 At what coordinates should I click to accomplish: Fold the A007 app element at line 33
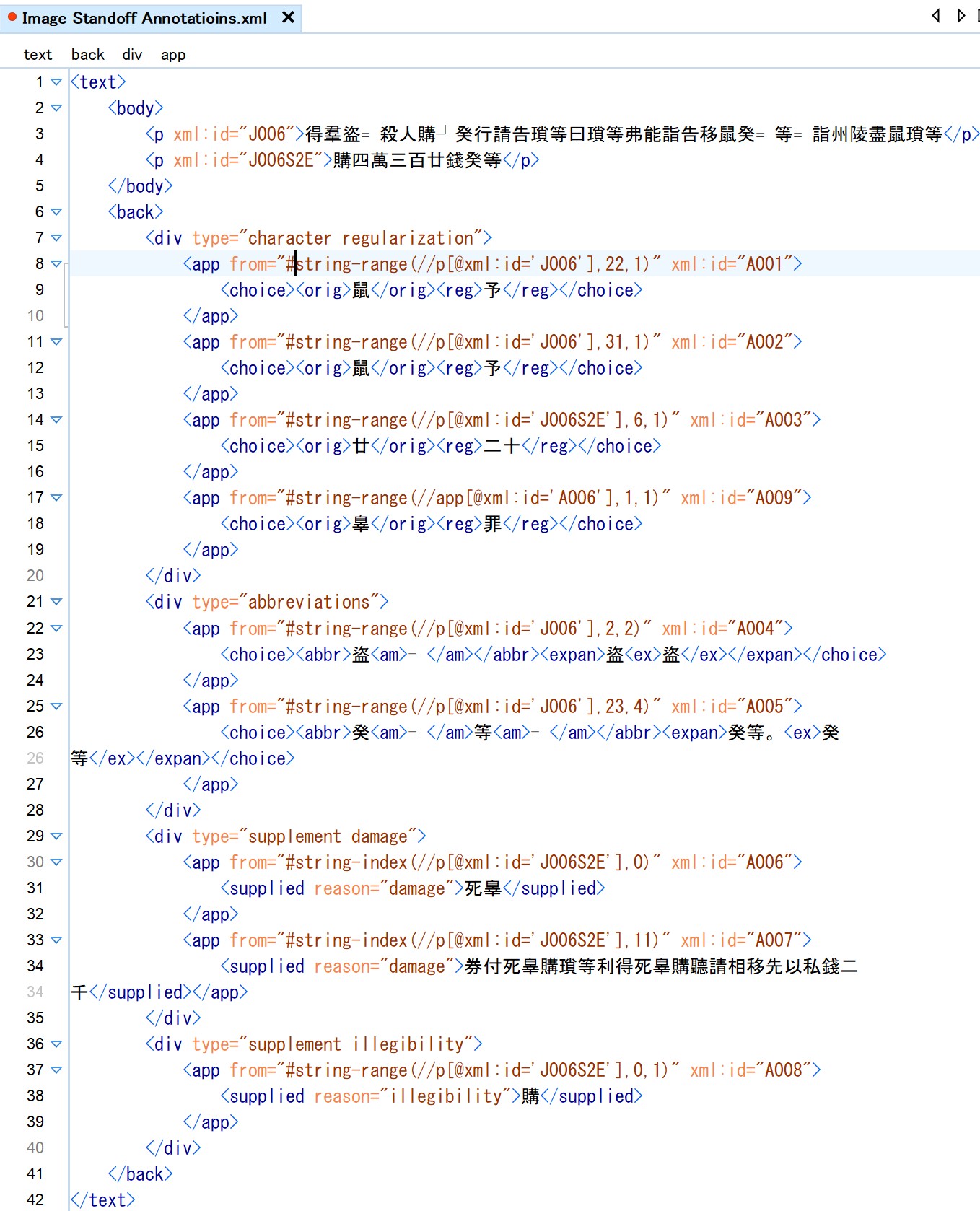click(56, 940)
